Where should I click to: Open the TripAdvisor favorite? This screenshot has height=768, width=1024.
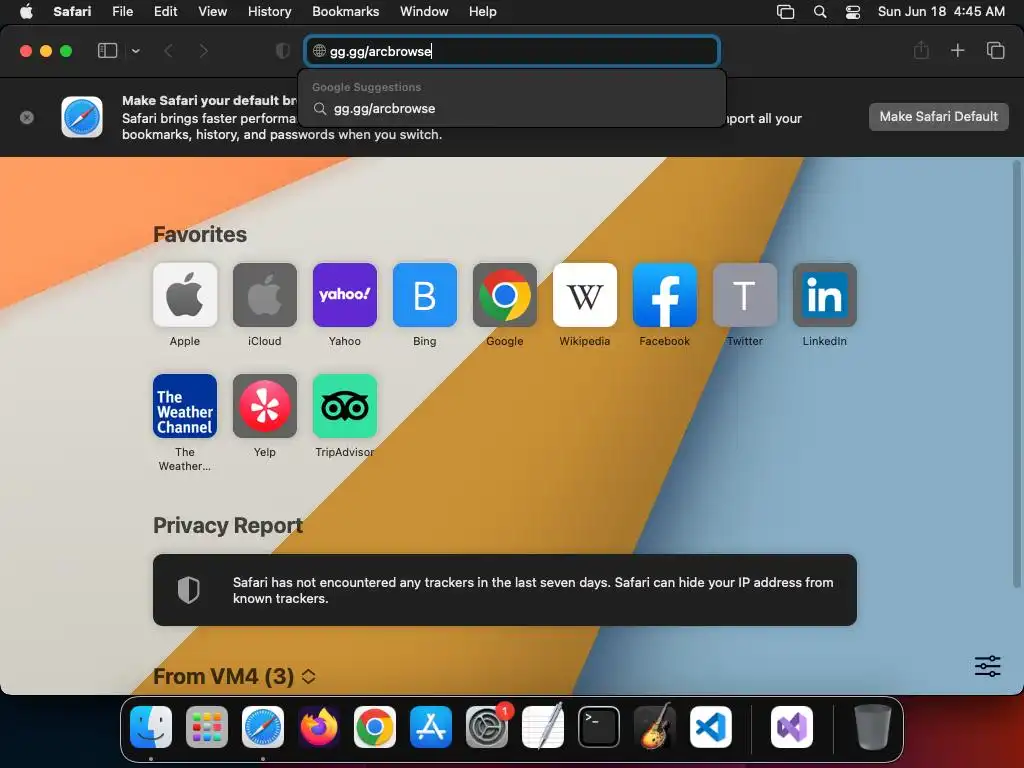[345, 406]
